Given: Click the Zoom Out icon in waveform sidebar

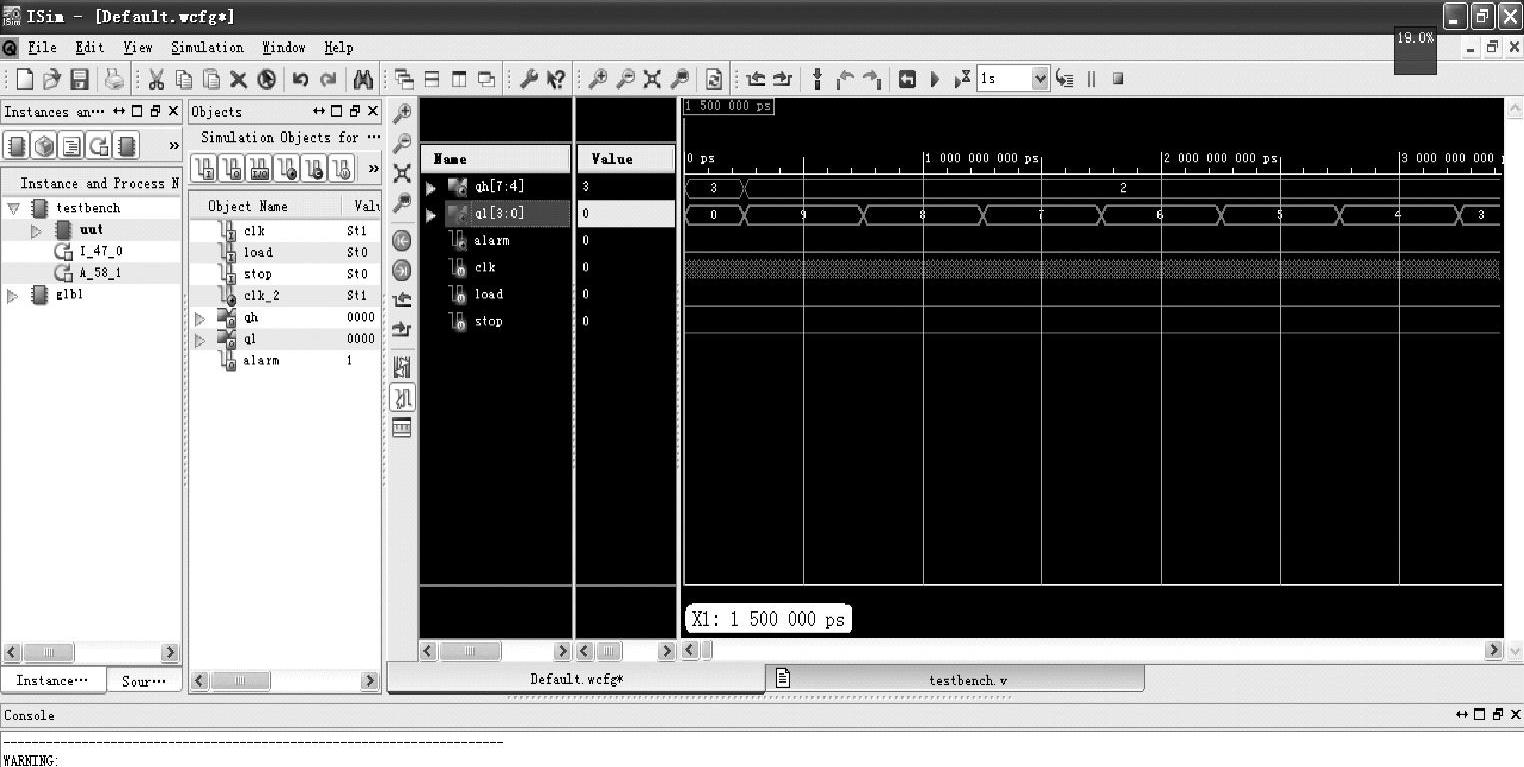Looking at the screenshot, I should point(402,143).
